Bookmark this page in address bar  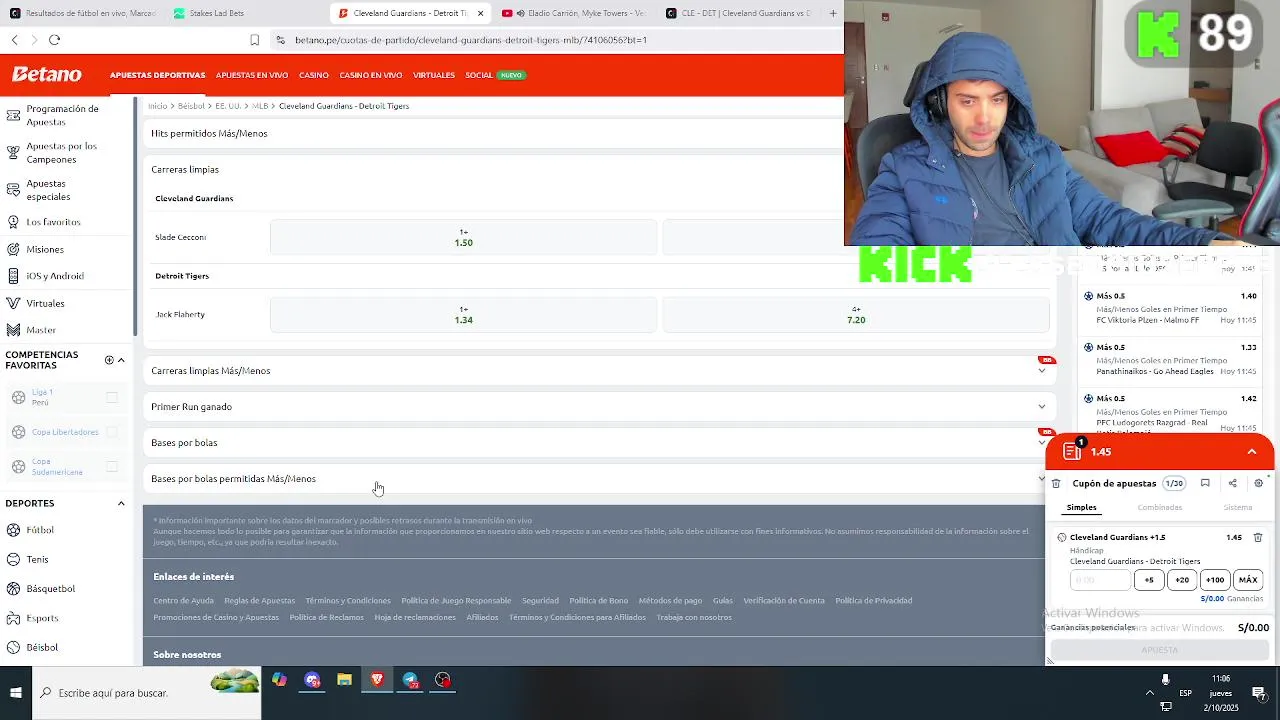254,40
